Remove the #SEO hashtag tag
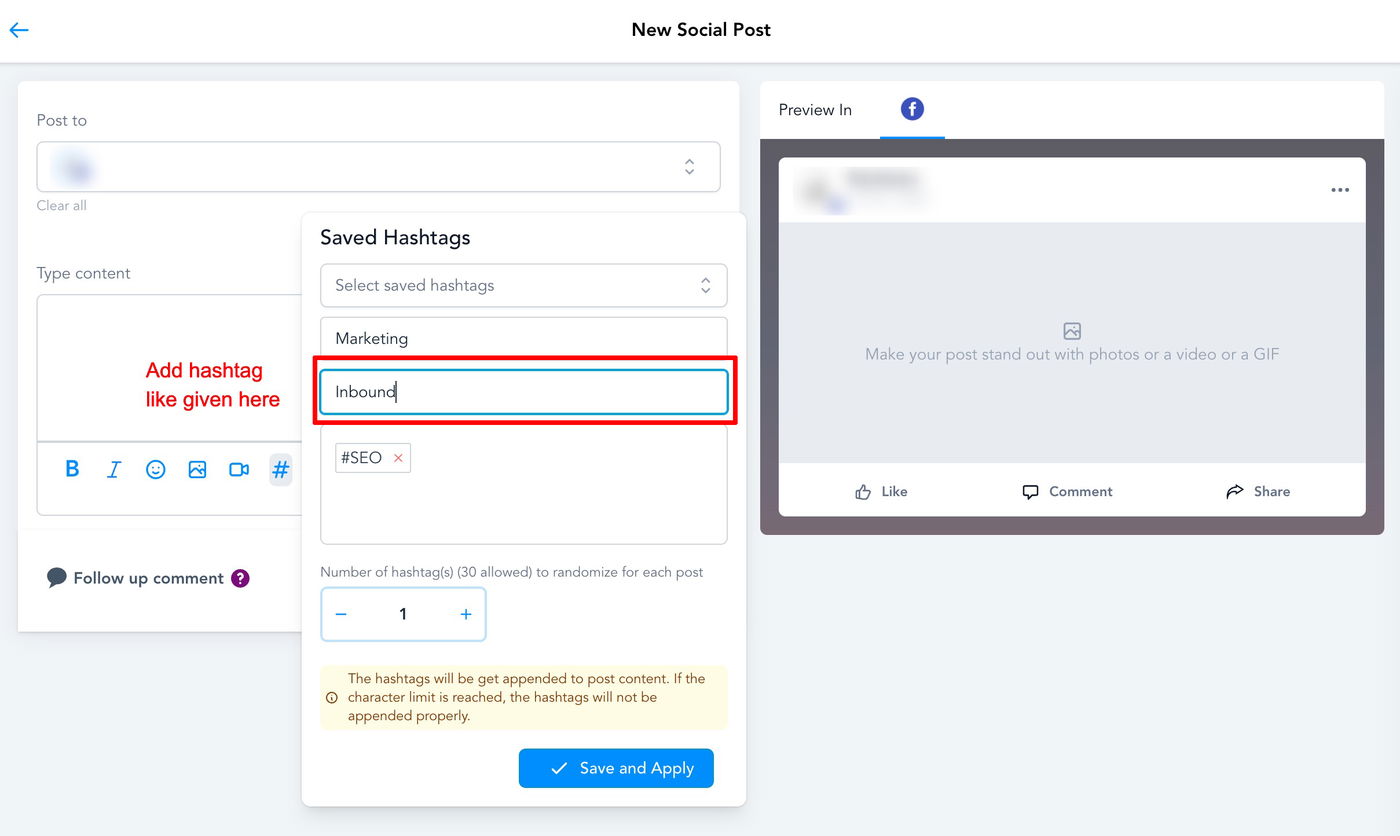 (398, 458)
